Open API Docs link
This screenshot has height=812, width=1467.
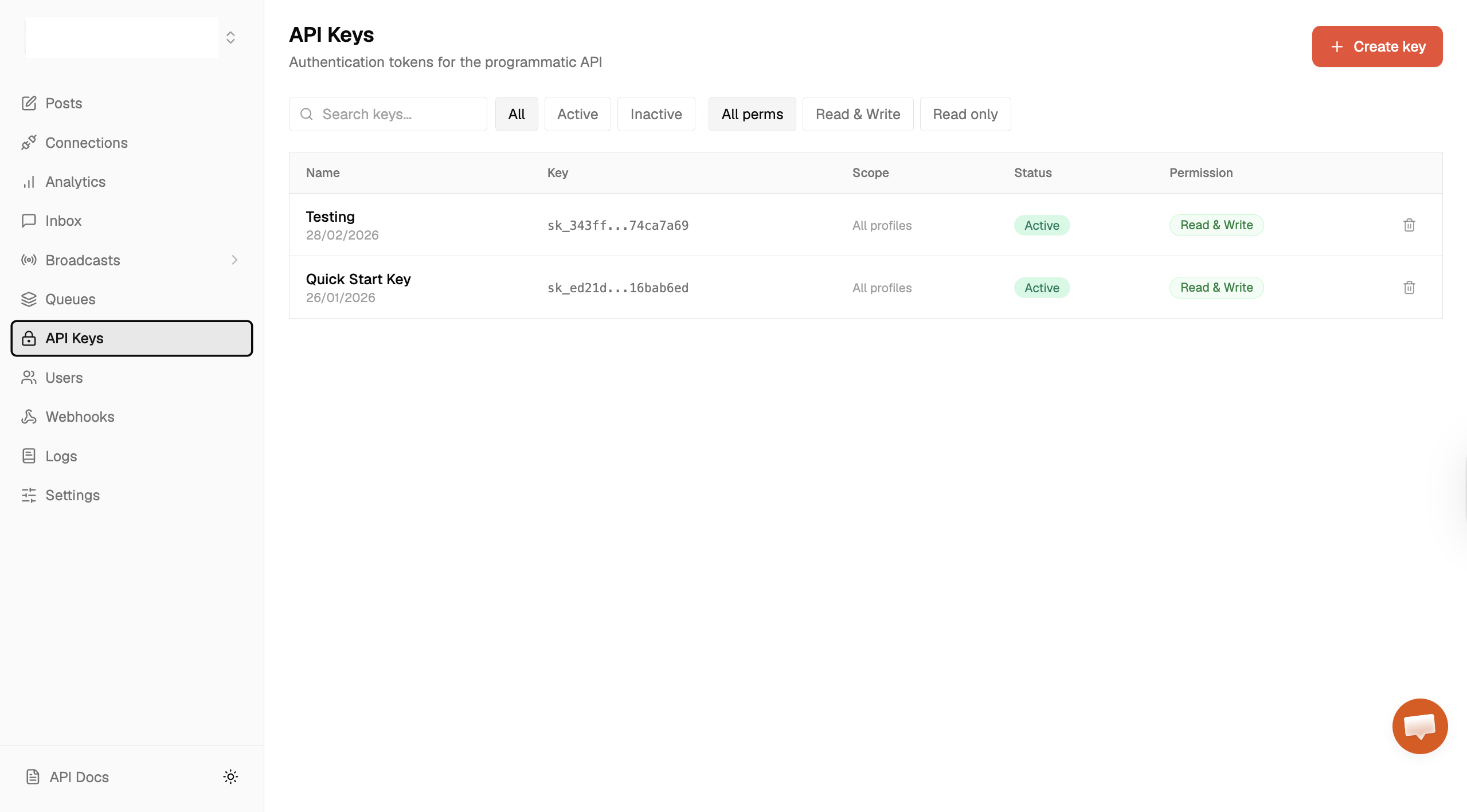79,777
